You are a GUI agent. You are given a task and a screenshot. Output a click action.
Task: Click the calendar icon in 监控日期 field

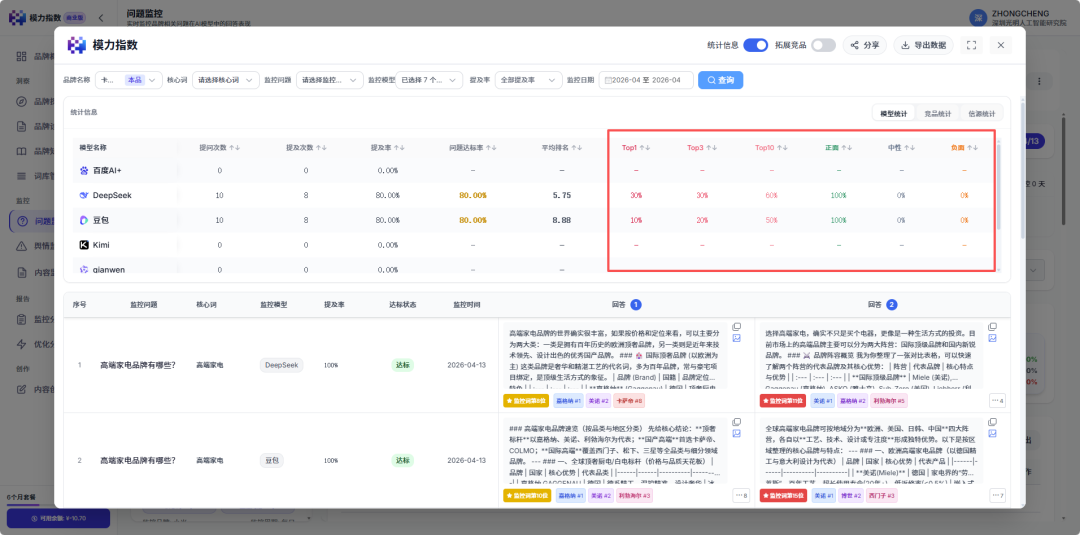pyautogui.click(x=608, y=81)
